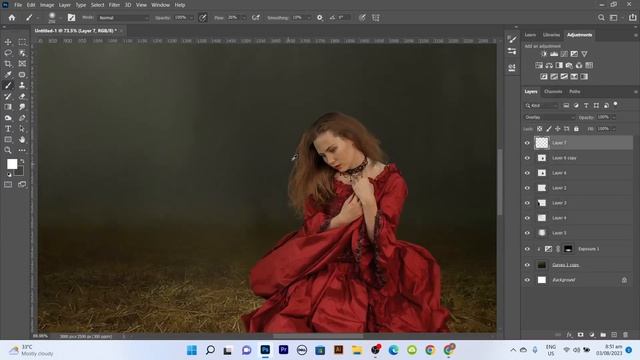
Task: Add an Invert adjustment
Action: 544,76
